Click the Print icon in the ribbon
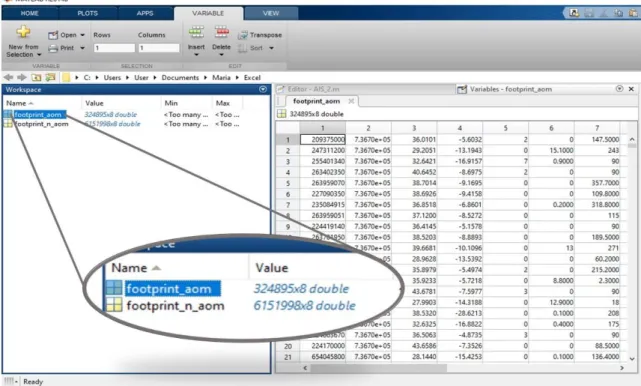Screen dimensions: 641x386 point(53,48)
